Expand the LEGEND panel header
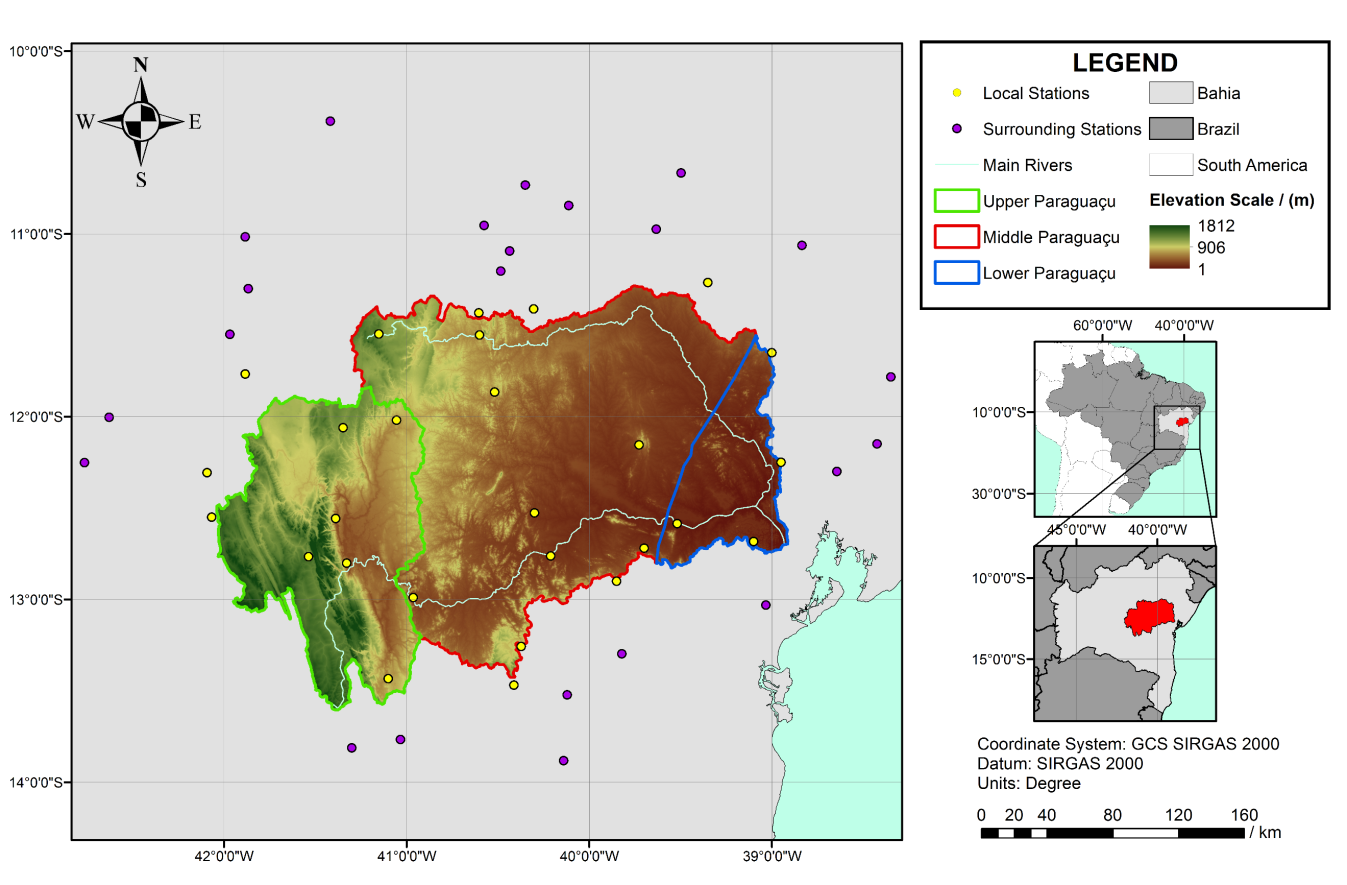This screenshot has width=1347, height=885. [x=1125, y=61]
